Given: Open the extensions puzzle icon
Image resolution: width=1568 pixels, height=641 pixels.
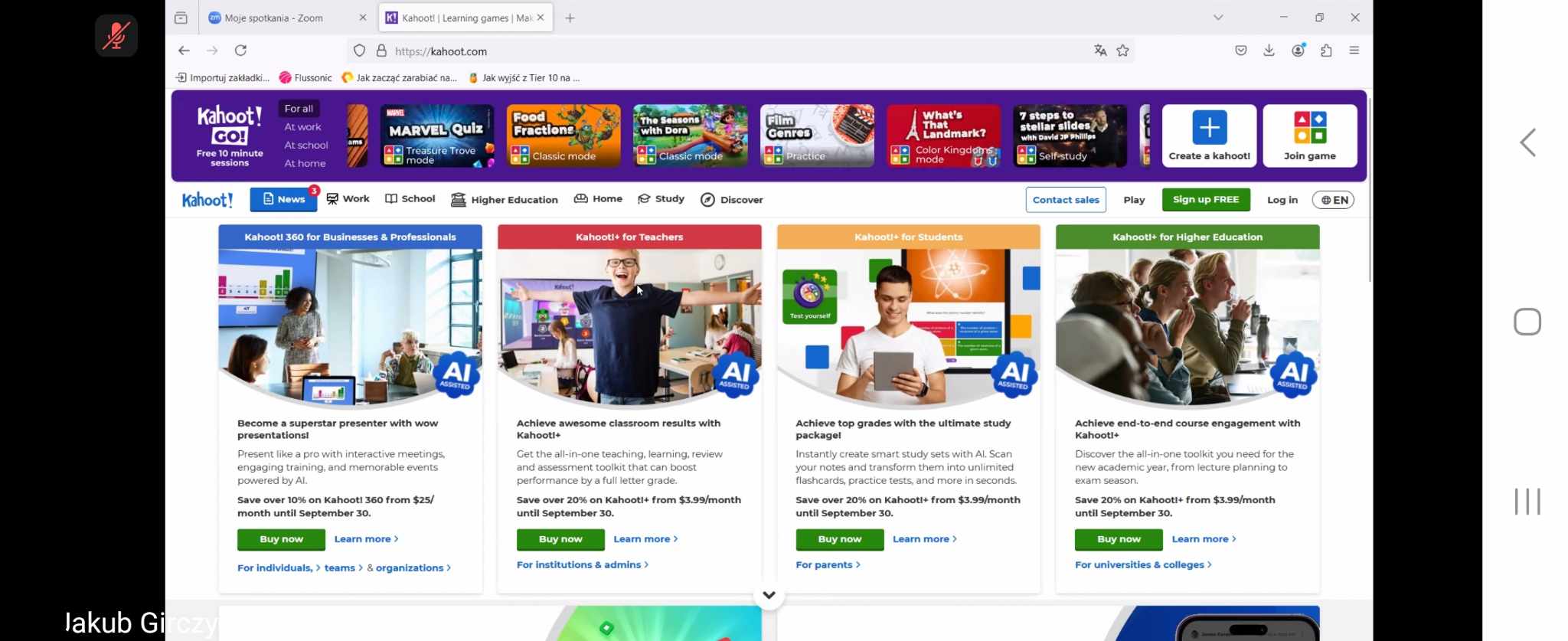Looking at the screenshot, I should pyautogui.click(x=1327, y=51).
